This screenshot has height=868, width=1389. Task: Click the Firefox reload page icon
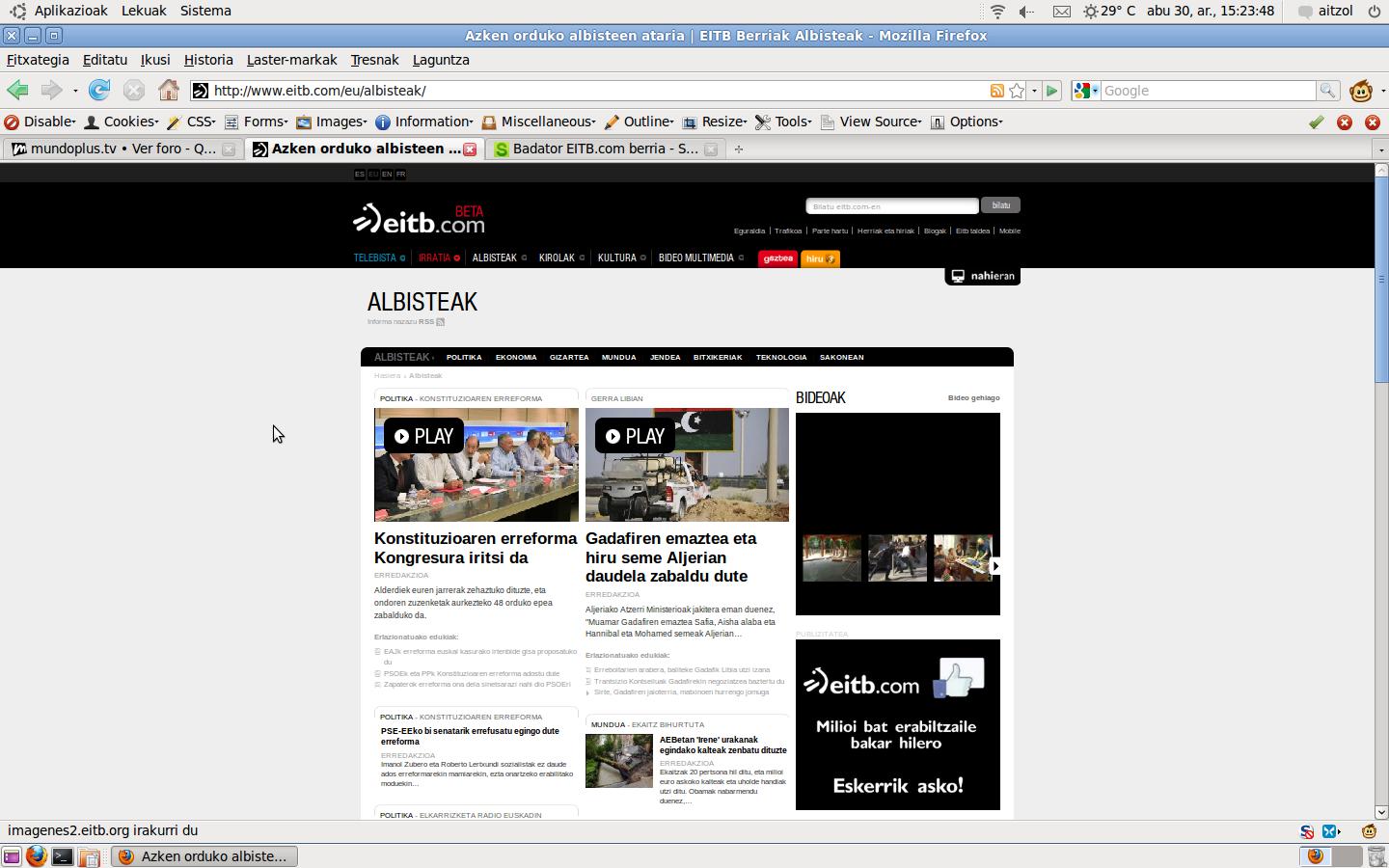[x=98, y=90]
